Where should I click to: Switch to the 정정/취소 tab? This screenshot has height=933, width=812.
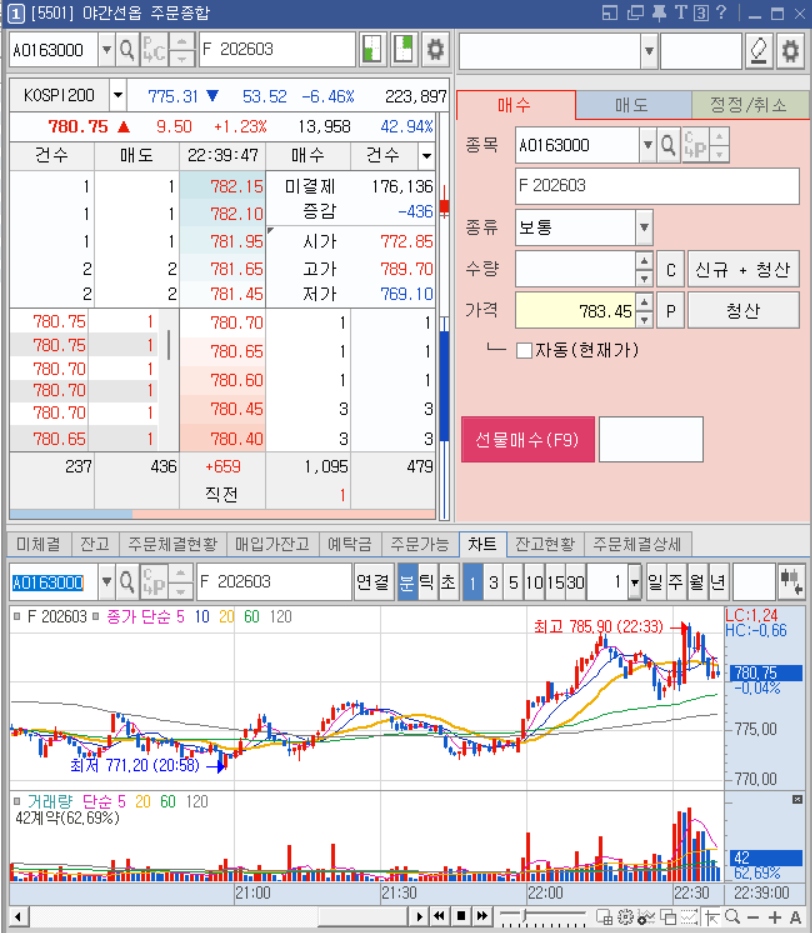[x=748, y=105]
